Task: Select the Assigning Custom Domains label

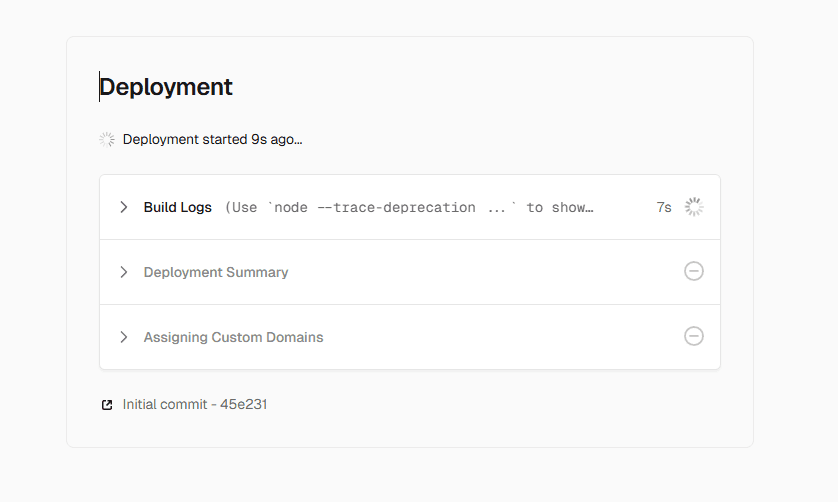Action: pyautogui.click(x=233, y=337)
